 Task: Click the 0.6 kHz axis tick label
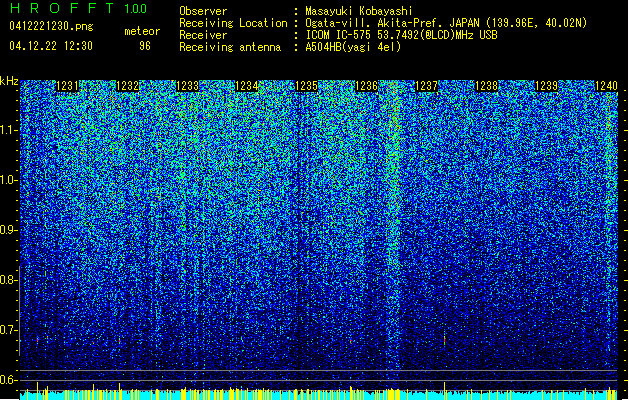click(7, 380)
